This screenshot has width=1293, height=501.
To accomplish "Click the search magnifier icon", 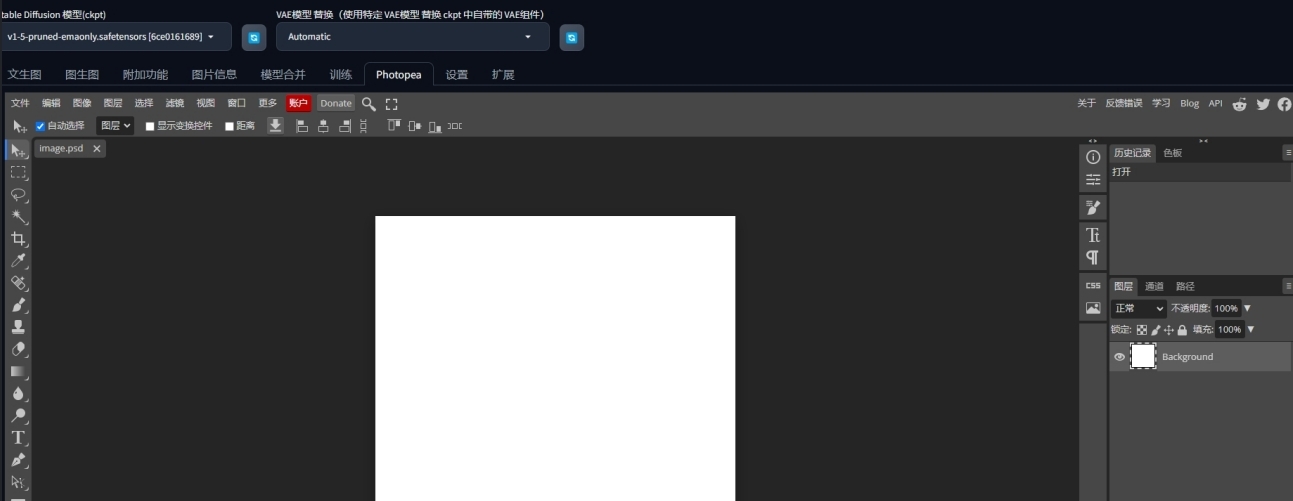I will click(x=369, y=103).
